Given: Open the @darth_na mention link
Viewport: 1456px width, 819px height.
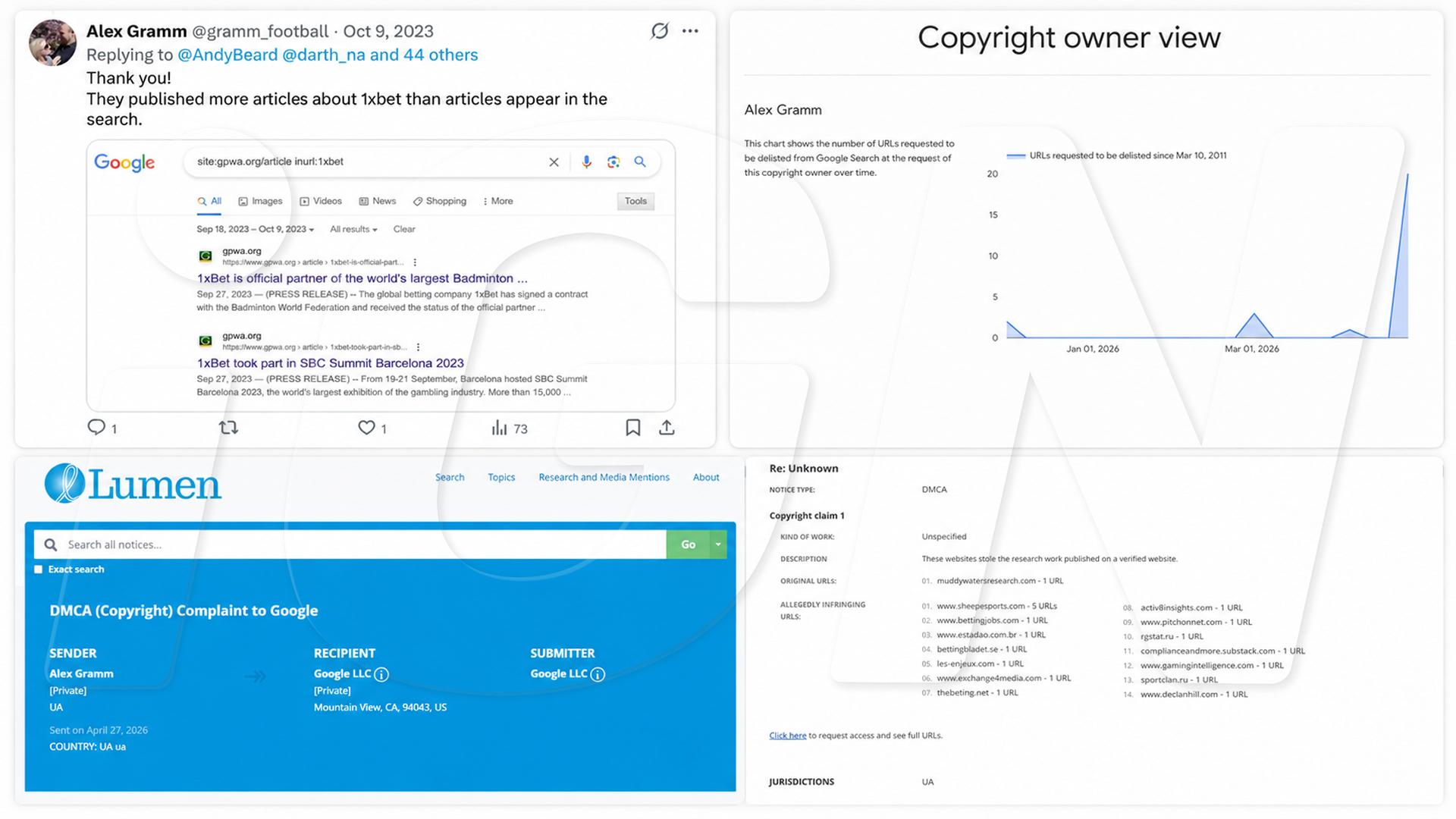Looking at the screenshot, I should 324,55.
